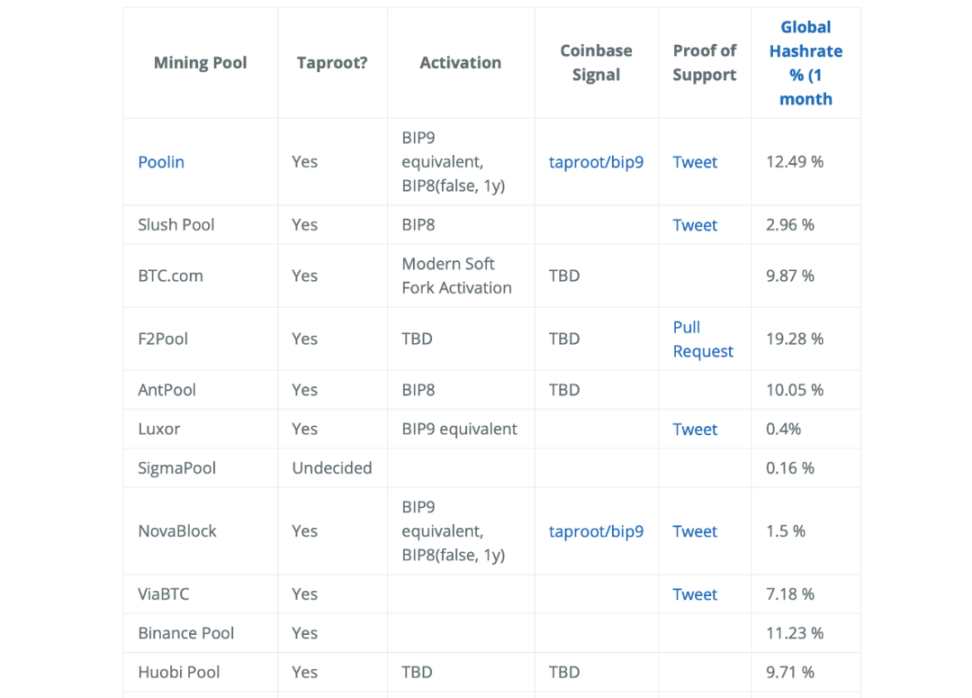Click the Binance Pool name cell
The image size is (972, 698).
click(186, 633)
